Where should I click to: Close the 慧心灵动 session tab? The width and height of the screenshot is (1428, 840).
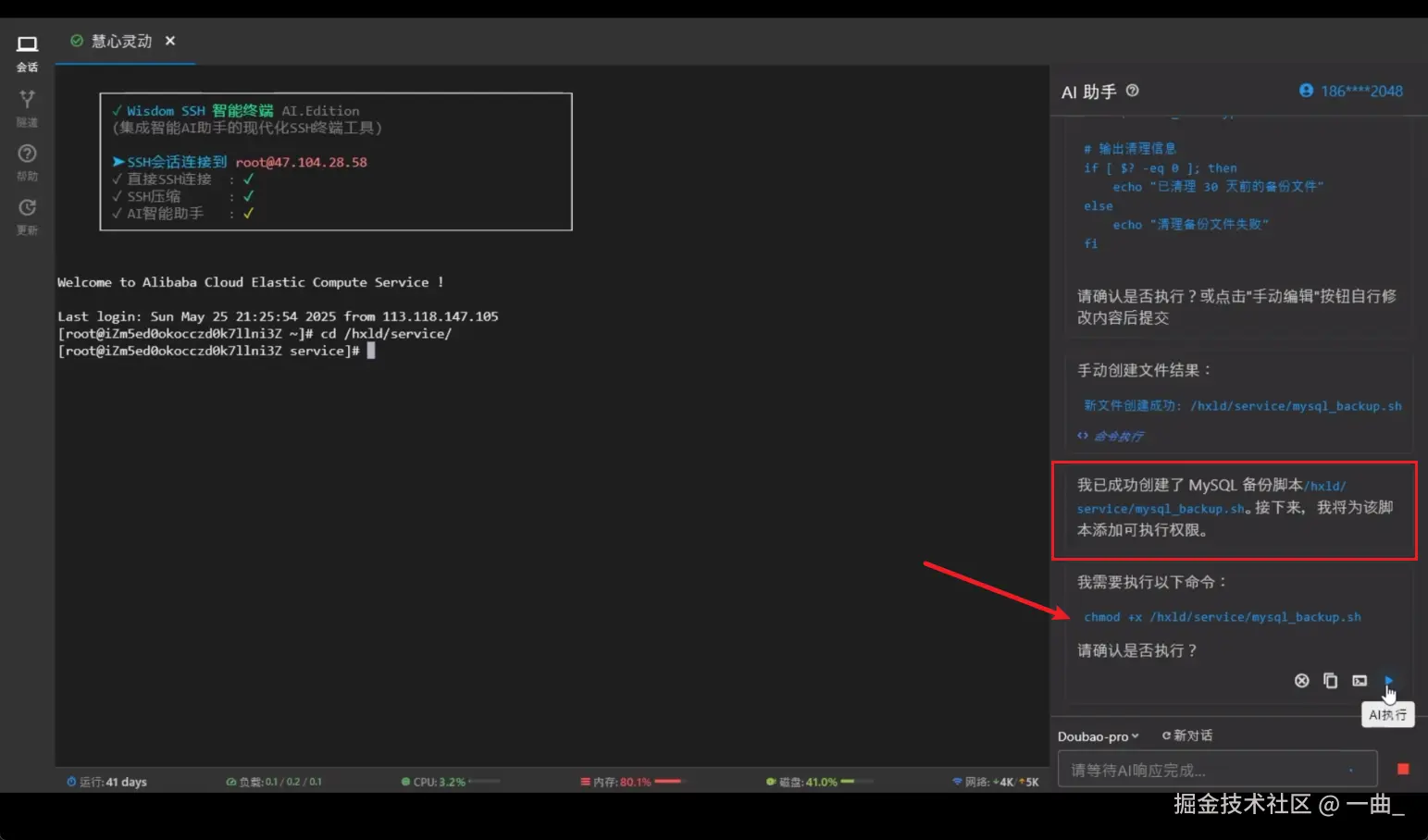pyautogui.click(x=170, y=41)
